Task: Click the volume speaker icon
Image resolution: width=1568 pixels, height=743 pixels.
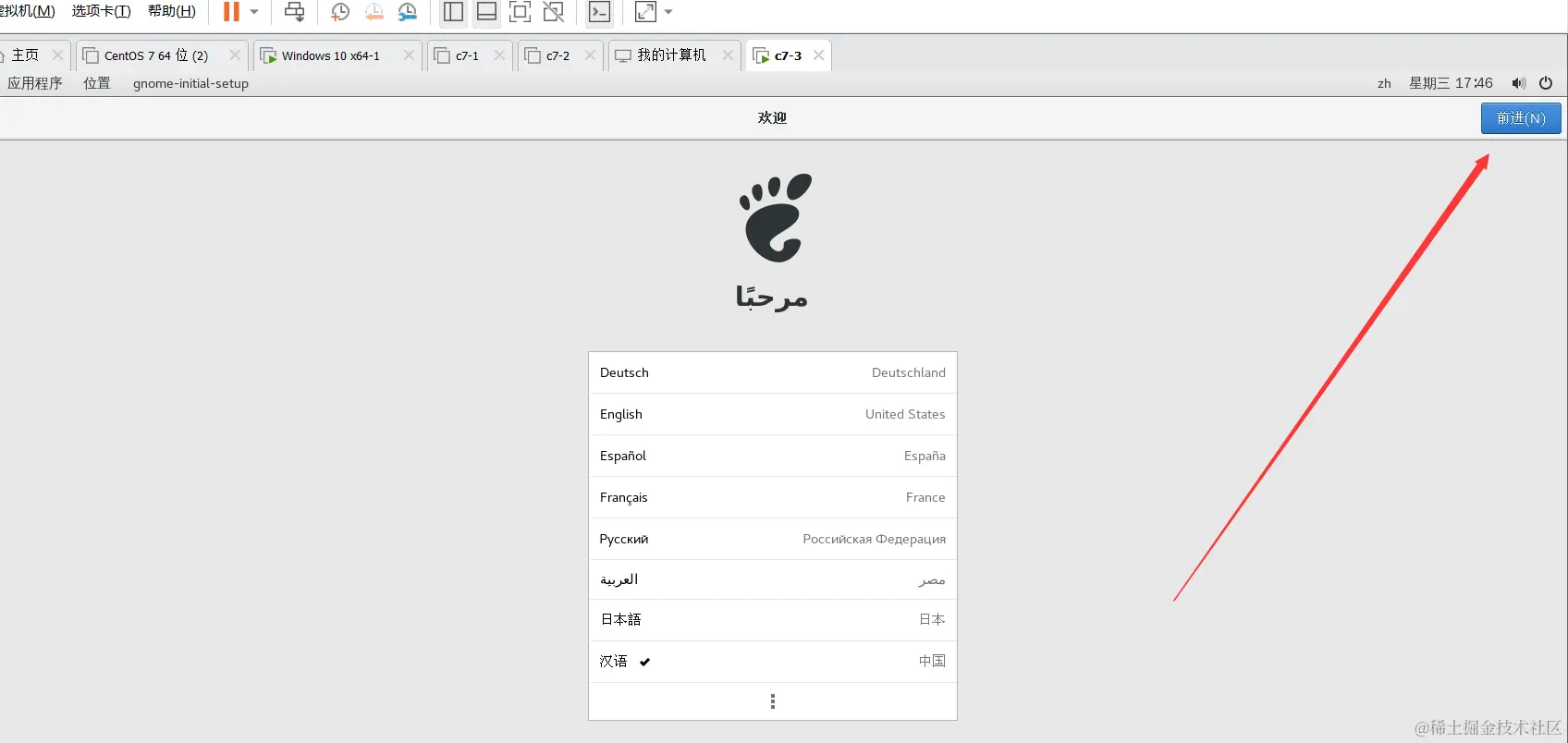Action: point(1518,83)
